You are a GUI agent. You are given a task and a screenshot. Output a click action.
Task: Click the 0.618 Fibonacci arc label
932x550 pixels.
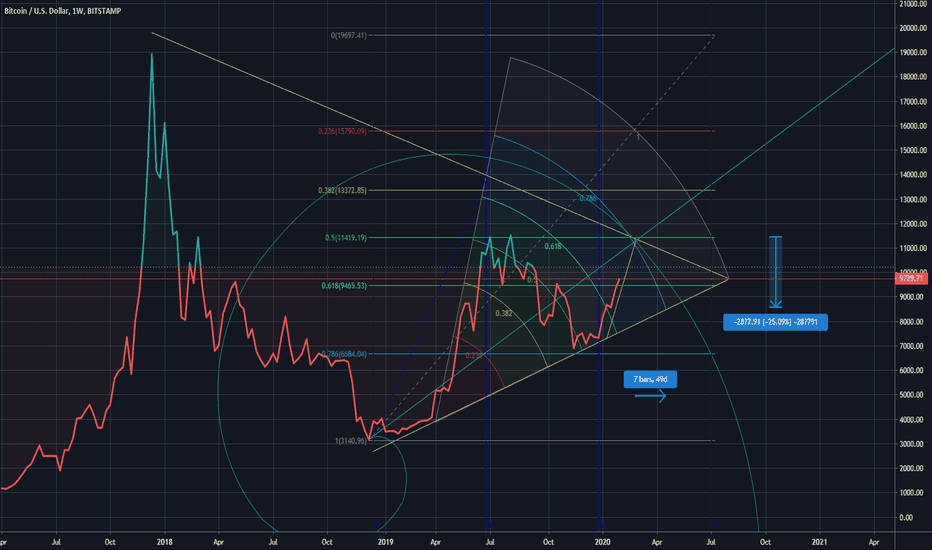point(553,246)
